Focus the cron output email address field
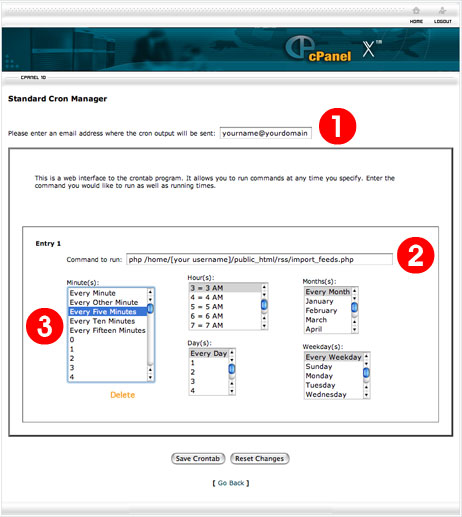This screenshot has width=462, height=517. (x=265, y=133)
